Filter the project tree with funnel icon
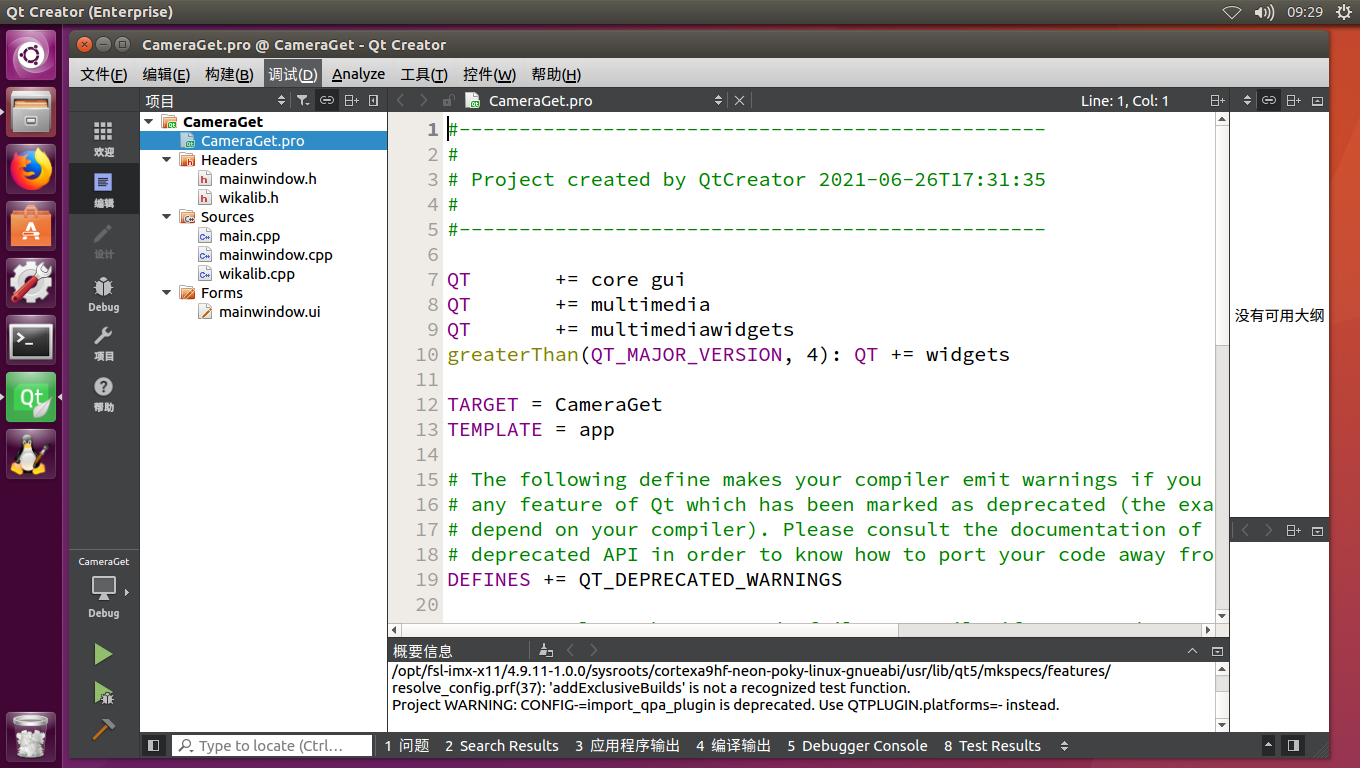This screenshot has height=768, width=1360. coord(303,100)
